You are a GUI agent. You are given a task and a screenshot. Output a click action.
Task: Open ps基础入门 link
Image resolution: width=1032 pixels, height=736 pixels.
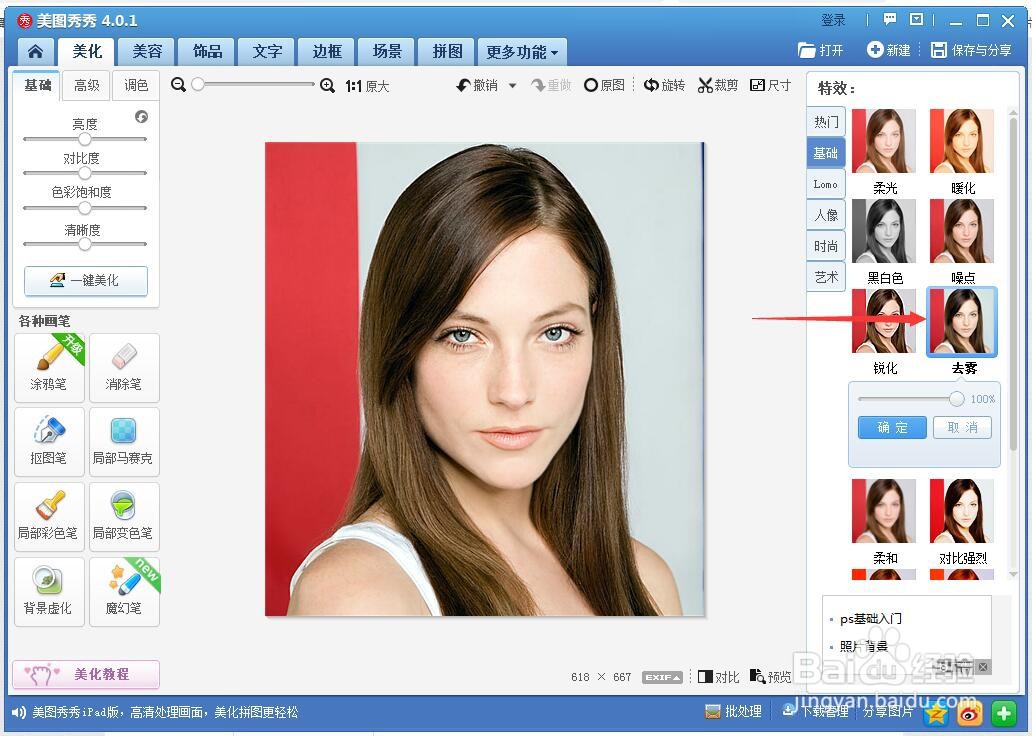coord(870,619)
